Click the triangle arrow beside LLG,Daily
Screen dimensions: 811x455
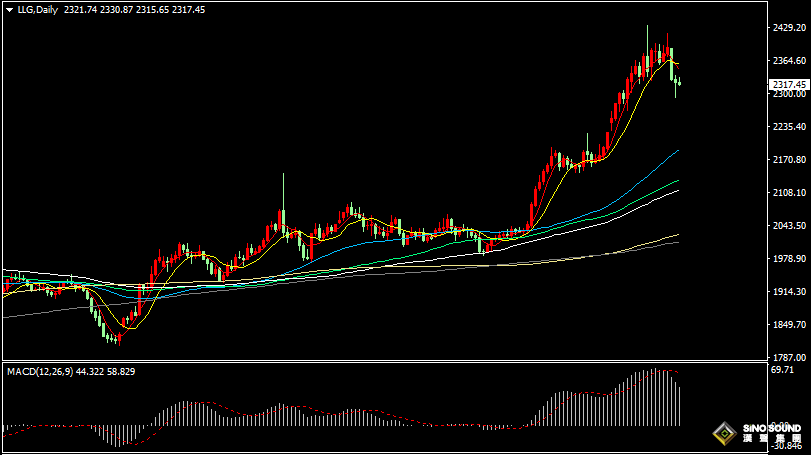[8, 9]
